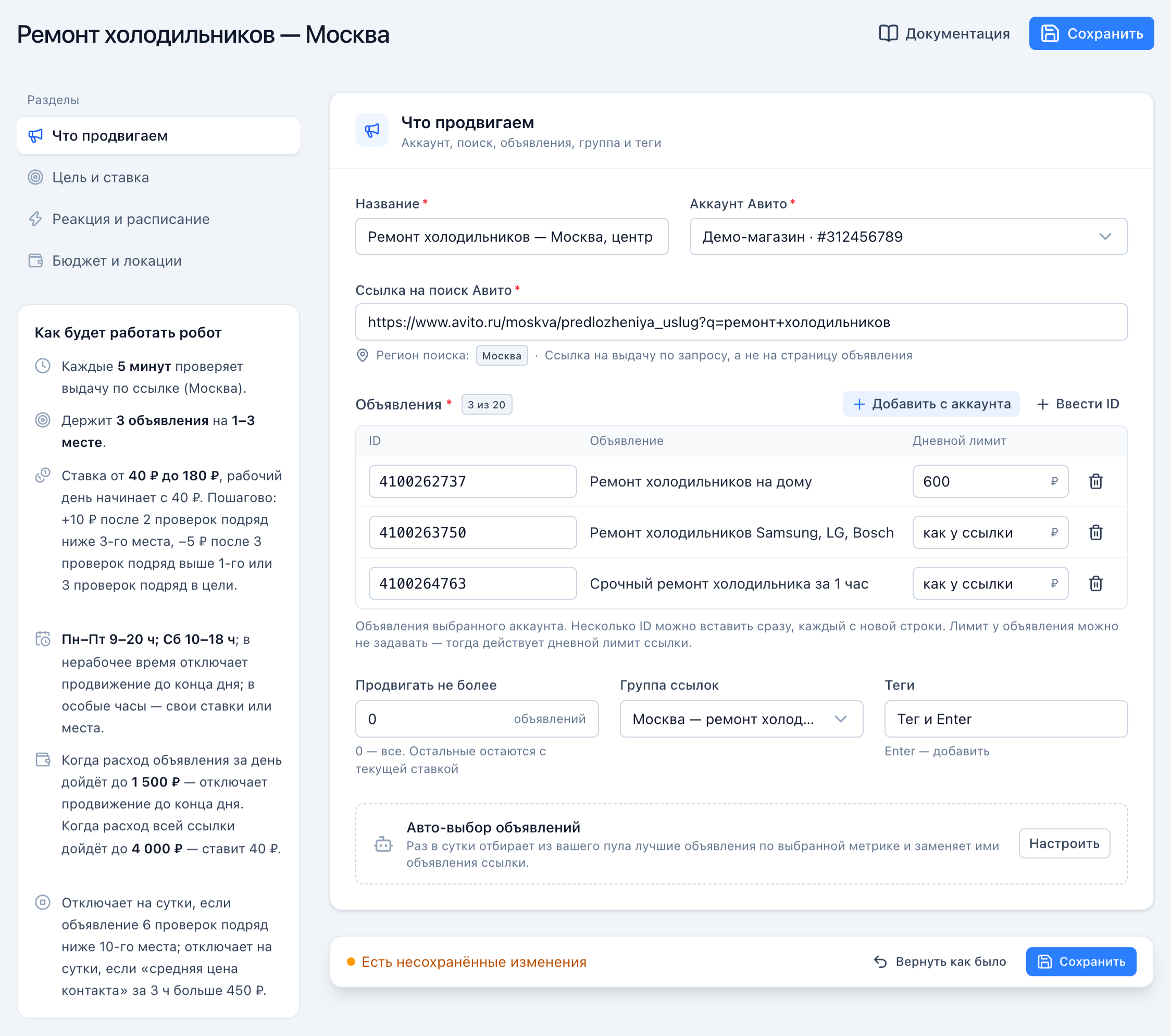Open the «Что продвигаем» sidebar section
This screenshot has height=1036, width=1171.
(158, 136)
